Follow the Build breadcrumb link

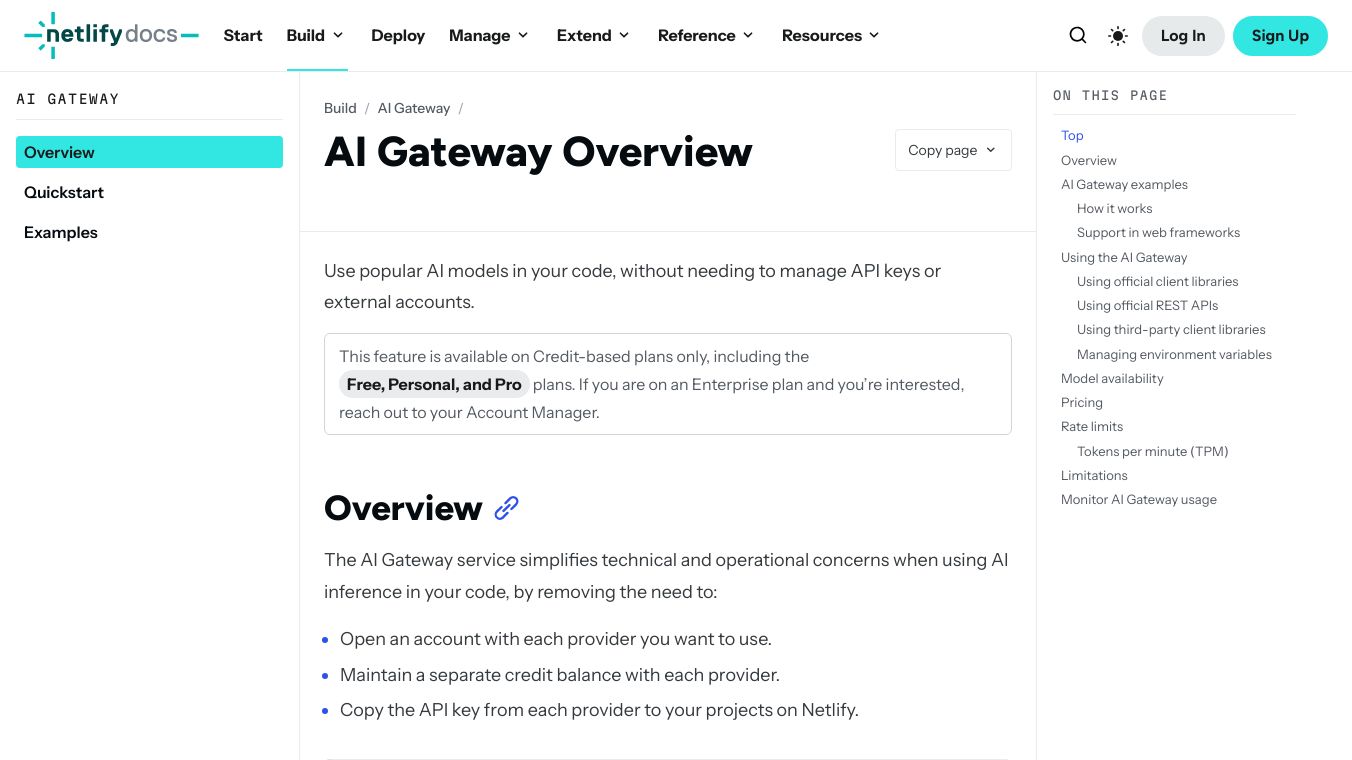coord(340,108)
